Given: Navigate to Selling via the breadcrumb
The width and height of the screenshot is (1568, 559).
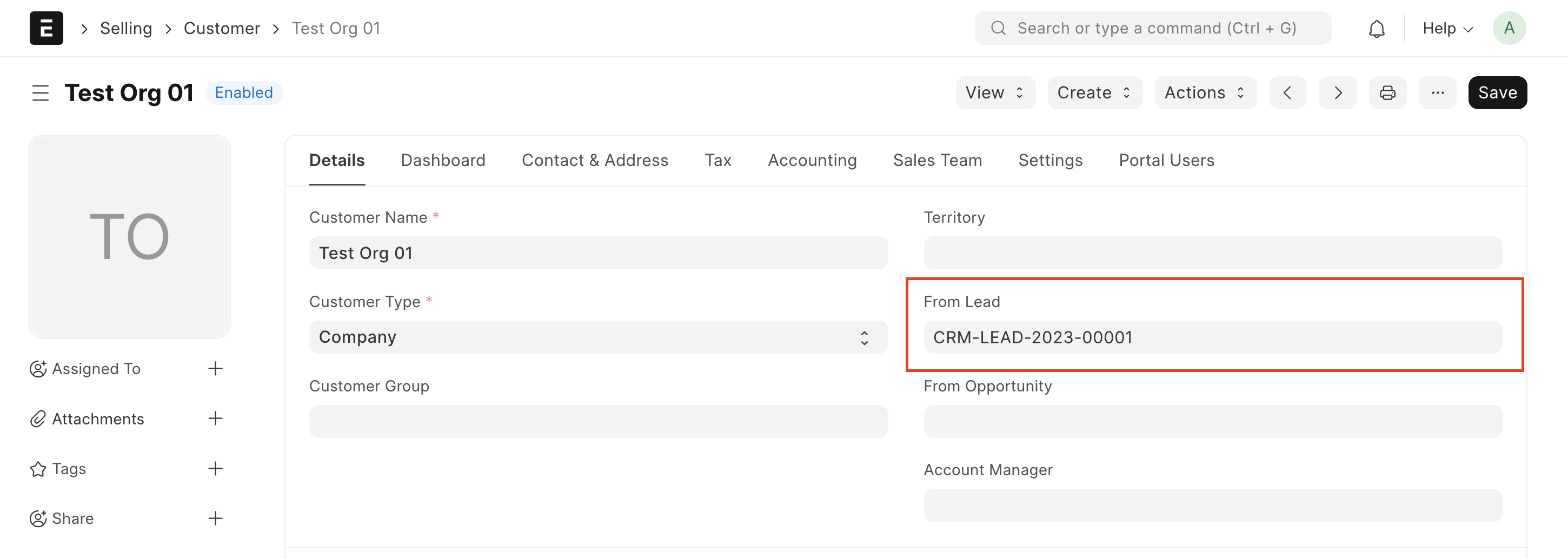Looking at the screenshot, I should click(126, 28).
